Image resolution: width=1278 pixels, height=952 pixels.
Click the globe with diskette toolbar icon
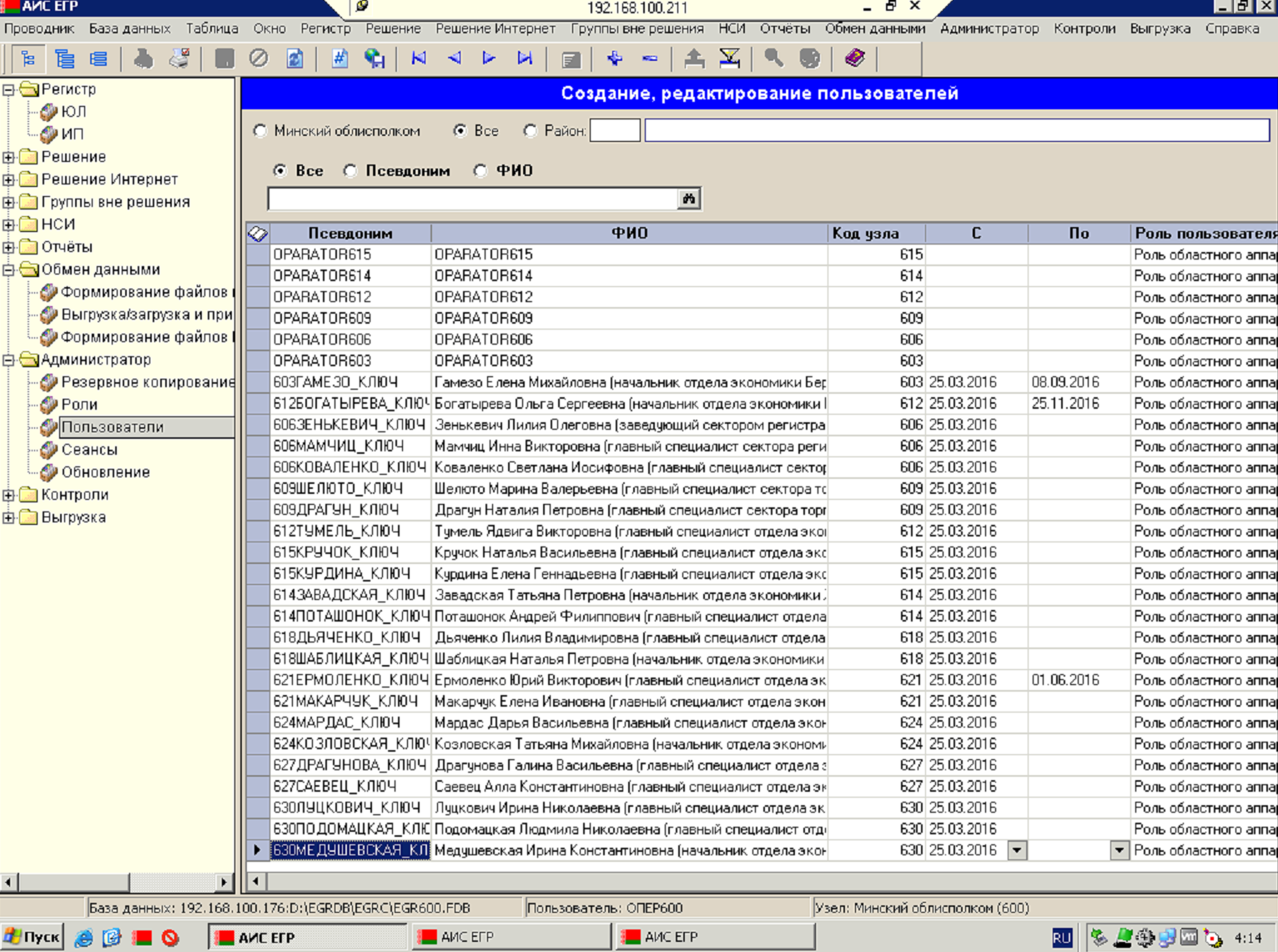coord(375,58)
